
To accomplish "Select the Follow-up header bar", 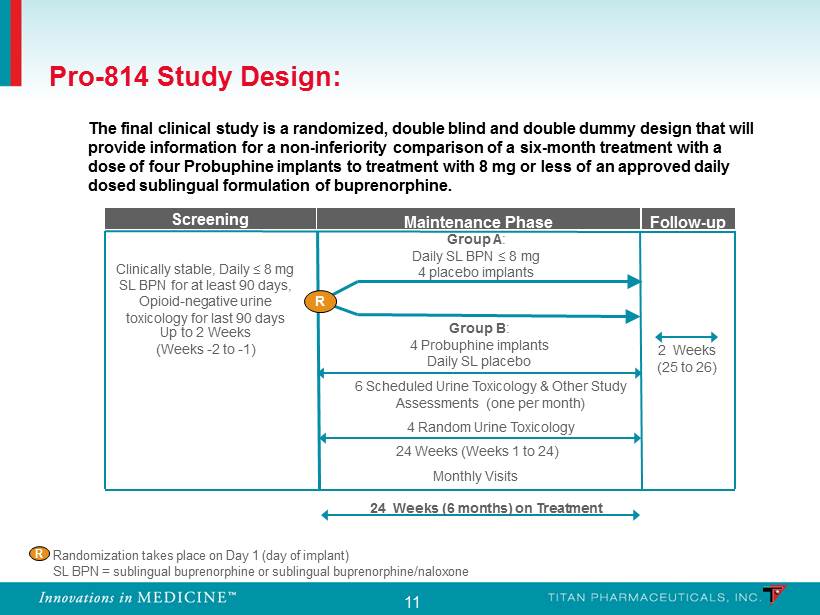I will point(687,221).
